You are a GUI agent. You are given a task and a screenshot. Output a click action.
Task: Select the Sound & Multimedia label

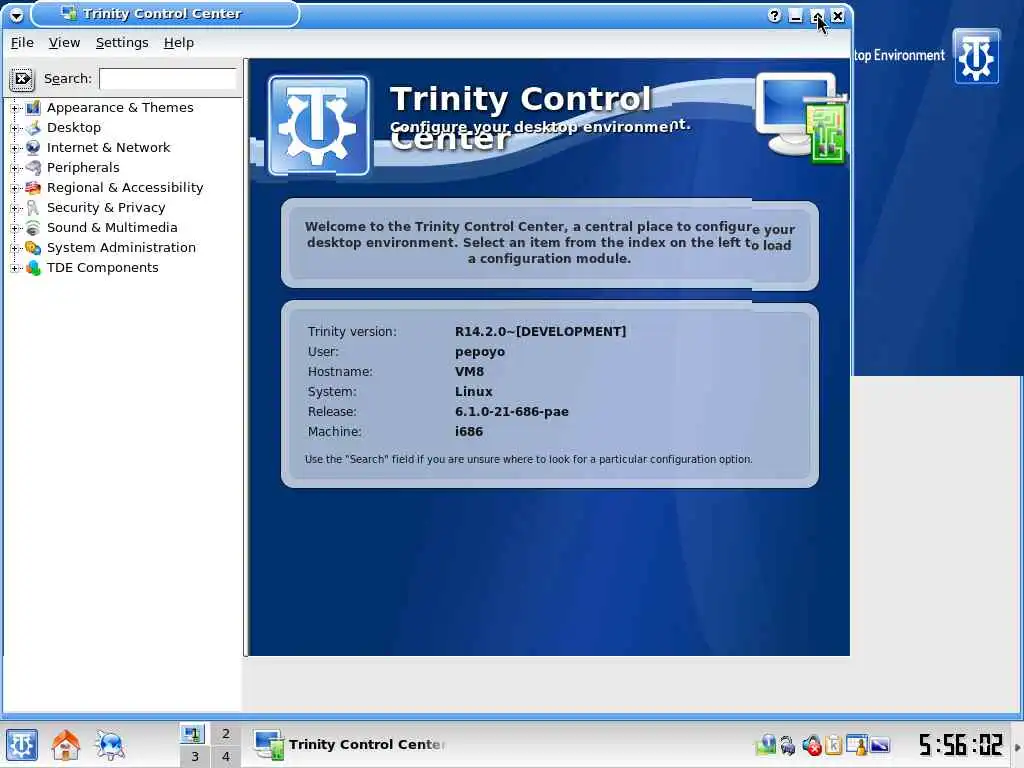[x=112, y=228]
